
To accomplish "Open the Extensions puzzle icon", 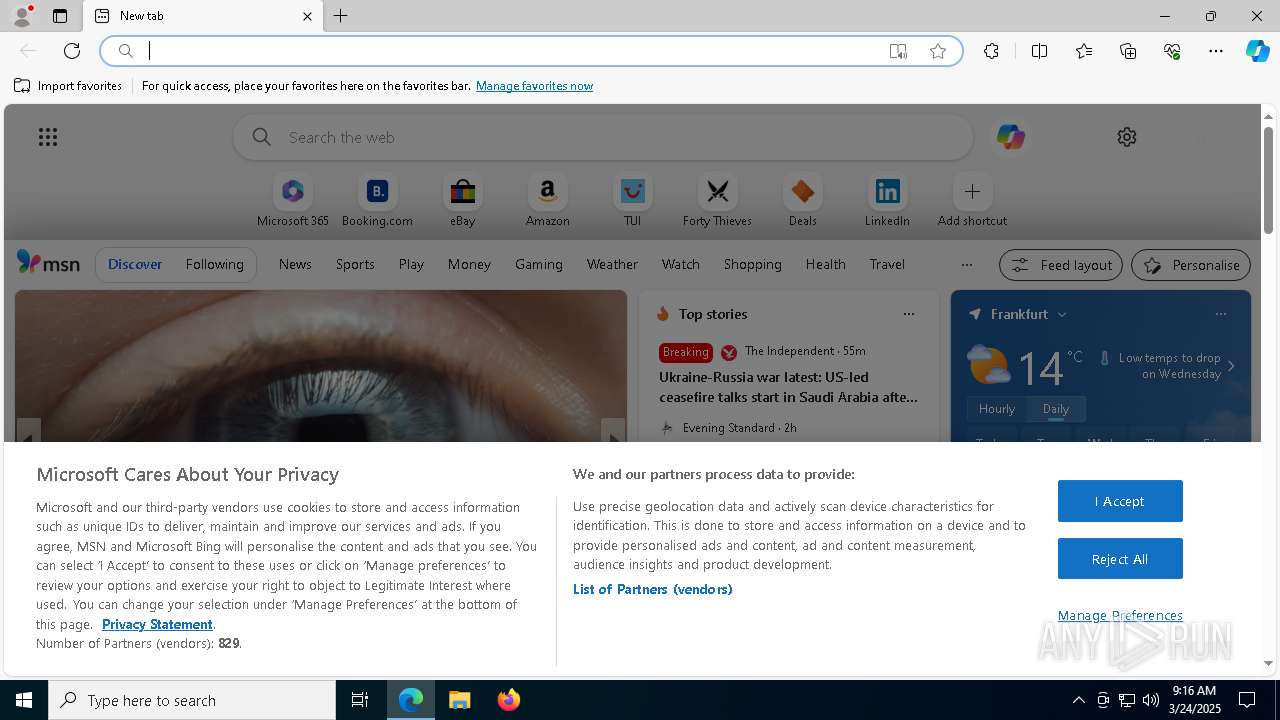I will coord(991,51).
